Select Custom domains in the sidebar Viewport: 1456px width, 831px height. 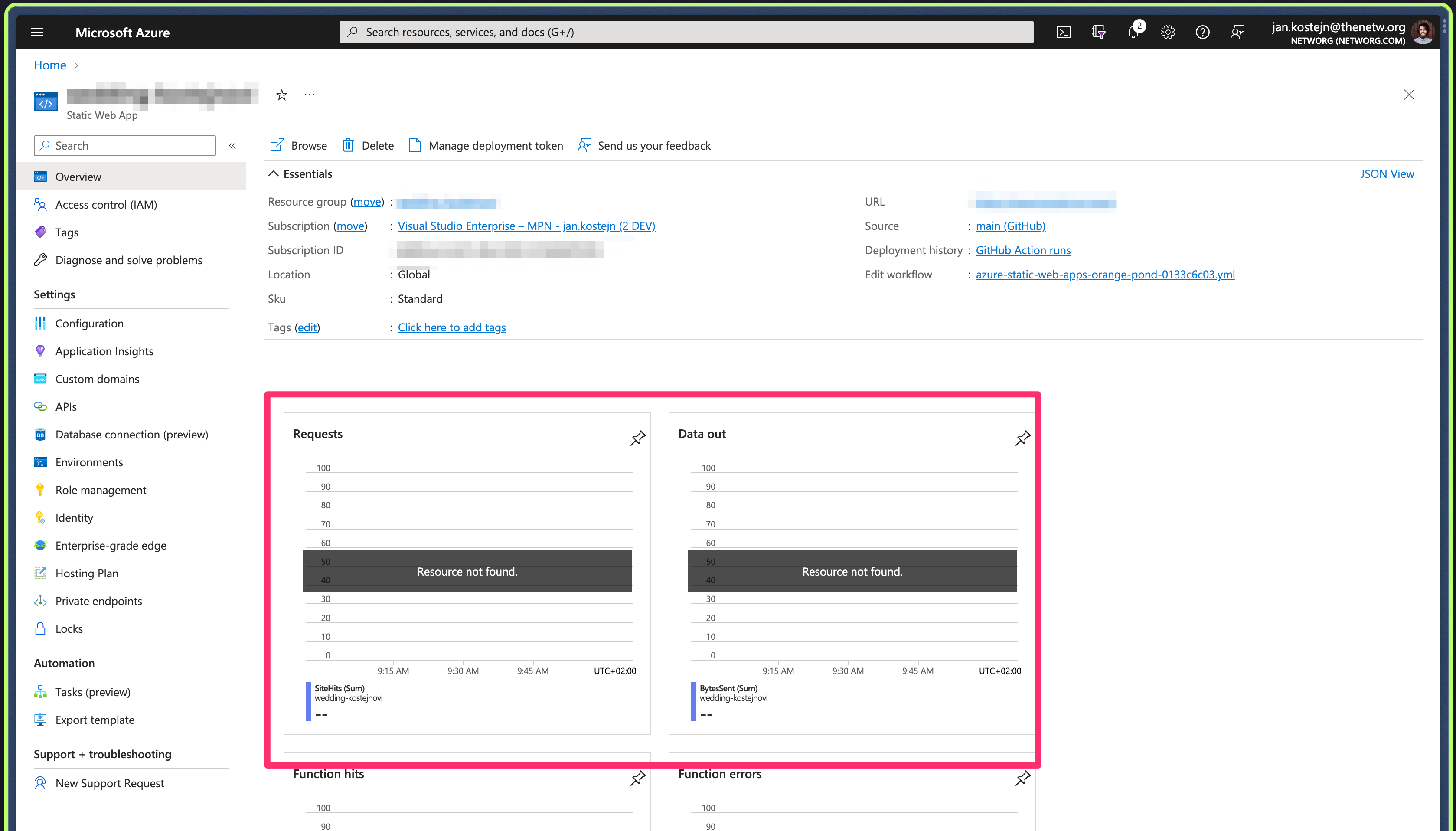click(x=97, y=378)
